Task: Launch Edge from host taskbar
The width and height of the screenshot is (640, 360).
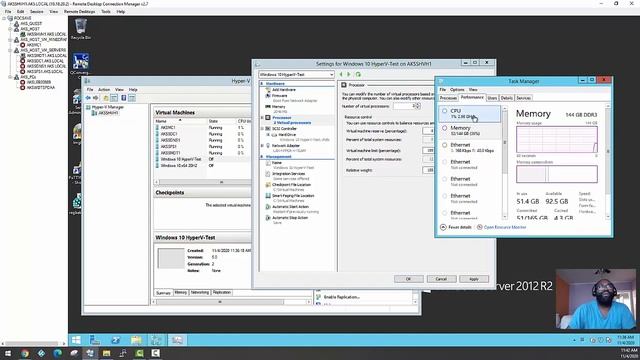Action: tap(58, 353)
